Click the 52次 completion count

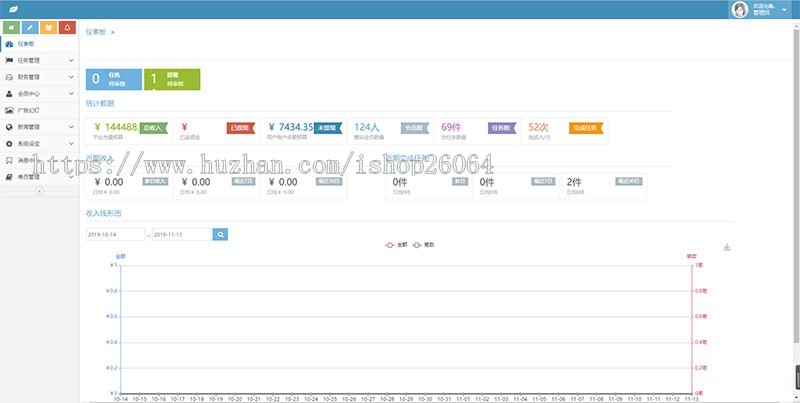(538, 127)
